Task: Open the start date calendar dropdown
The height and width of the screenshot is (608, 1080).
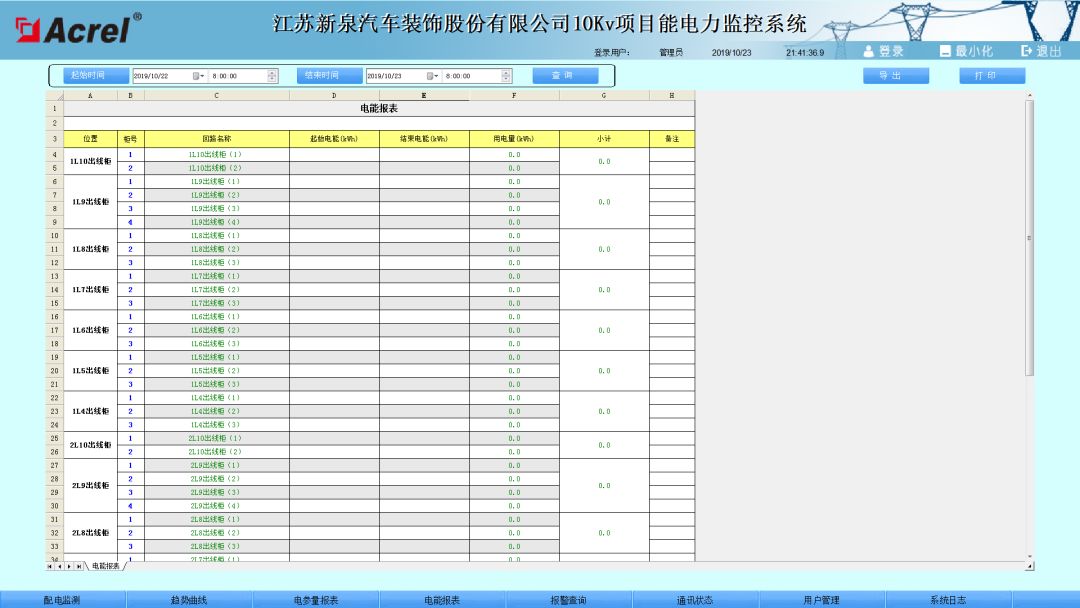Action: (198, 76)
